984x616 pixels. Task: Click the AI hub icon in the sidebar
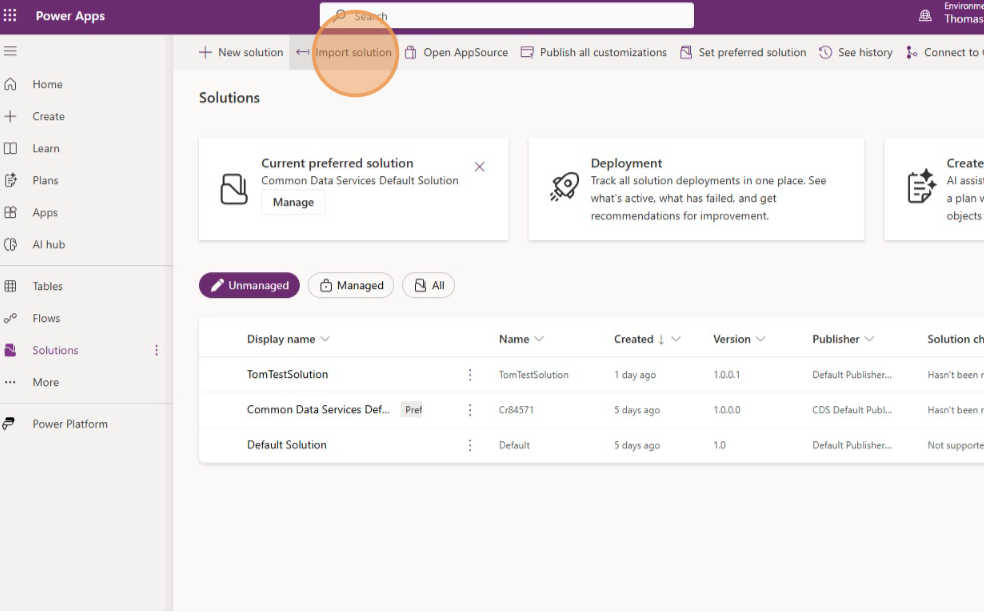click(10, 244)
